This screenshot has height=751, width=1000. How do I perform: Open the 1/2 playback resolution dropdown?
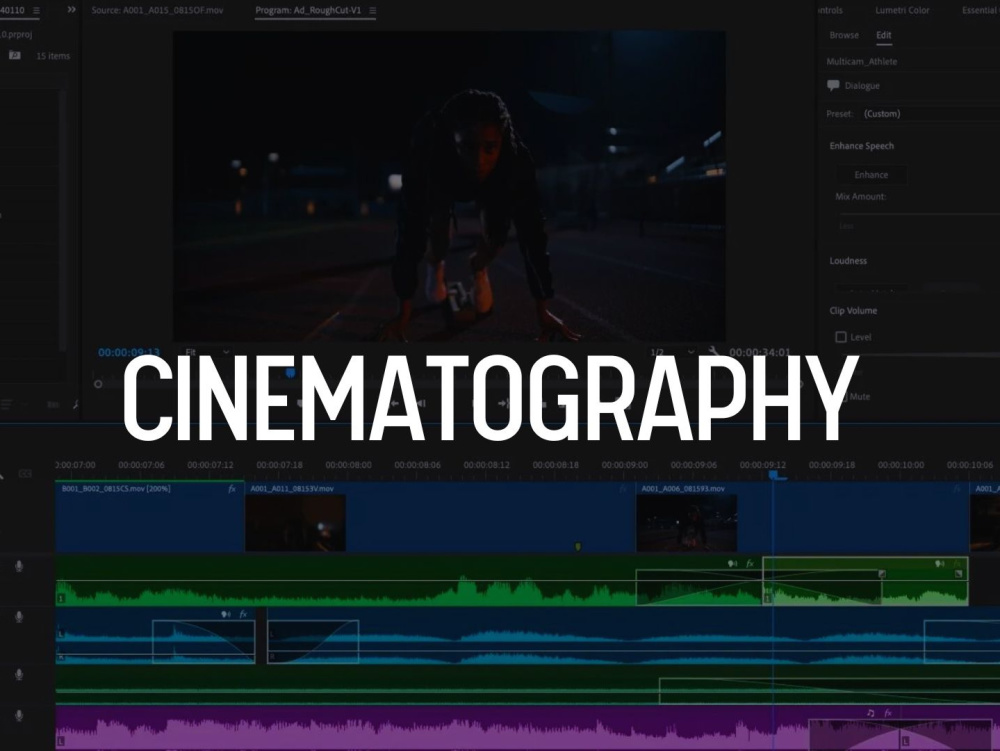point(672,352)
